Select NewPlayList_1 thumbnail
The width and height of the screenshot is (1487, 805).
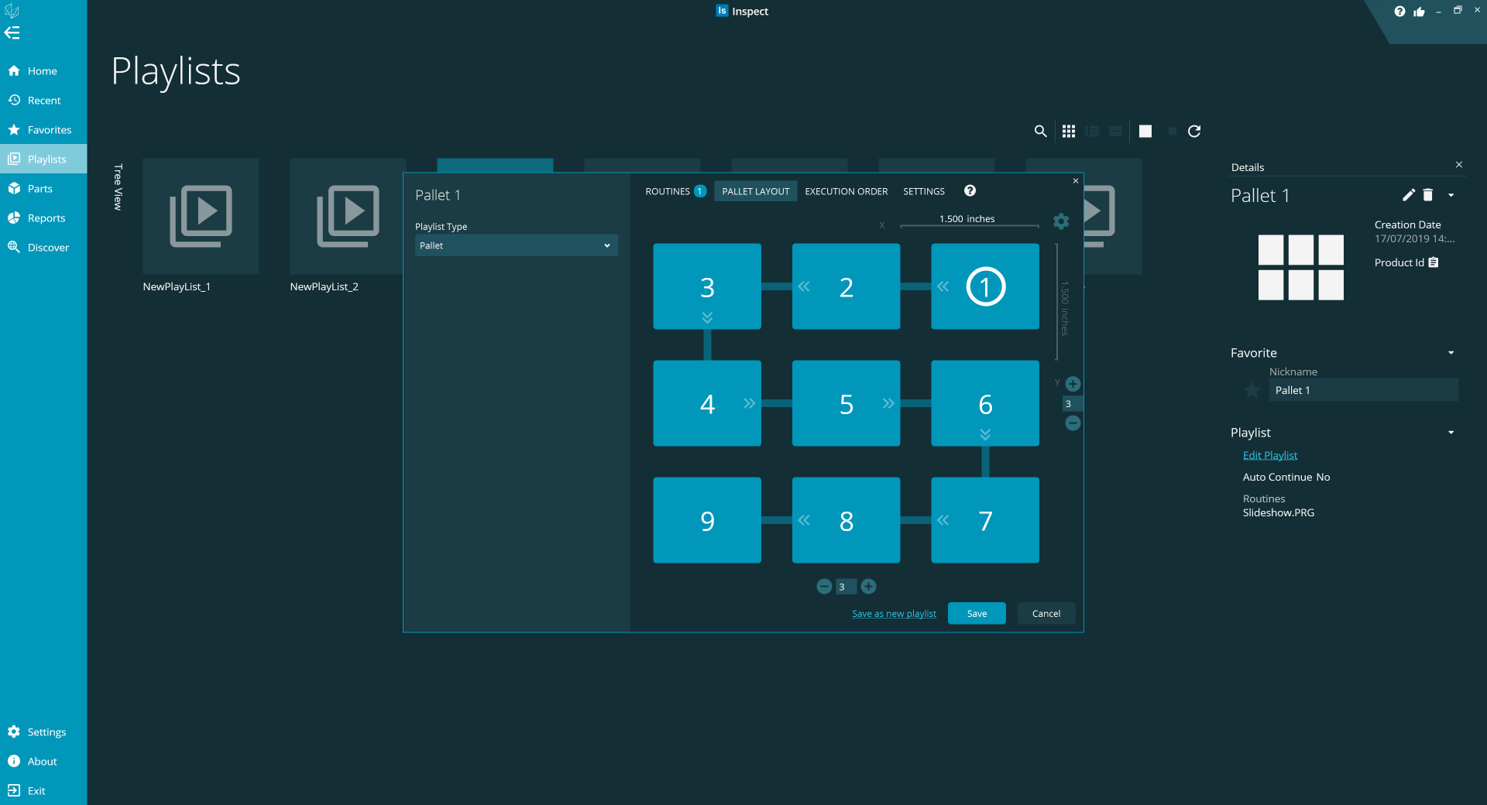[201, 216]
